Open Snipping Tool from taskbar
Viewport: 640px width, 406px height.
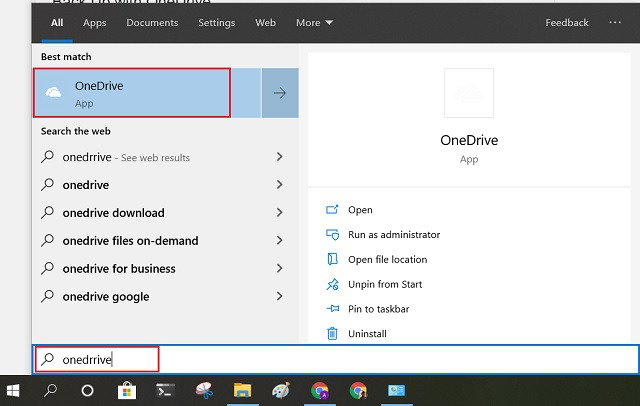click(x=204, y=391)
